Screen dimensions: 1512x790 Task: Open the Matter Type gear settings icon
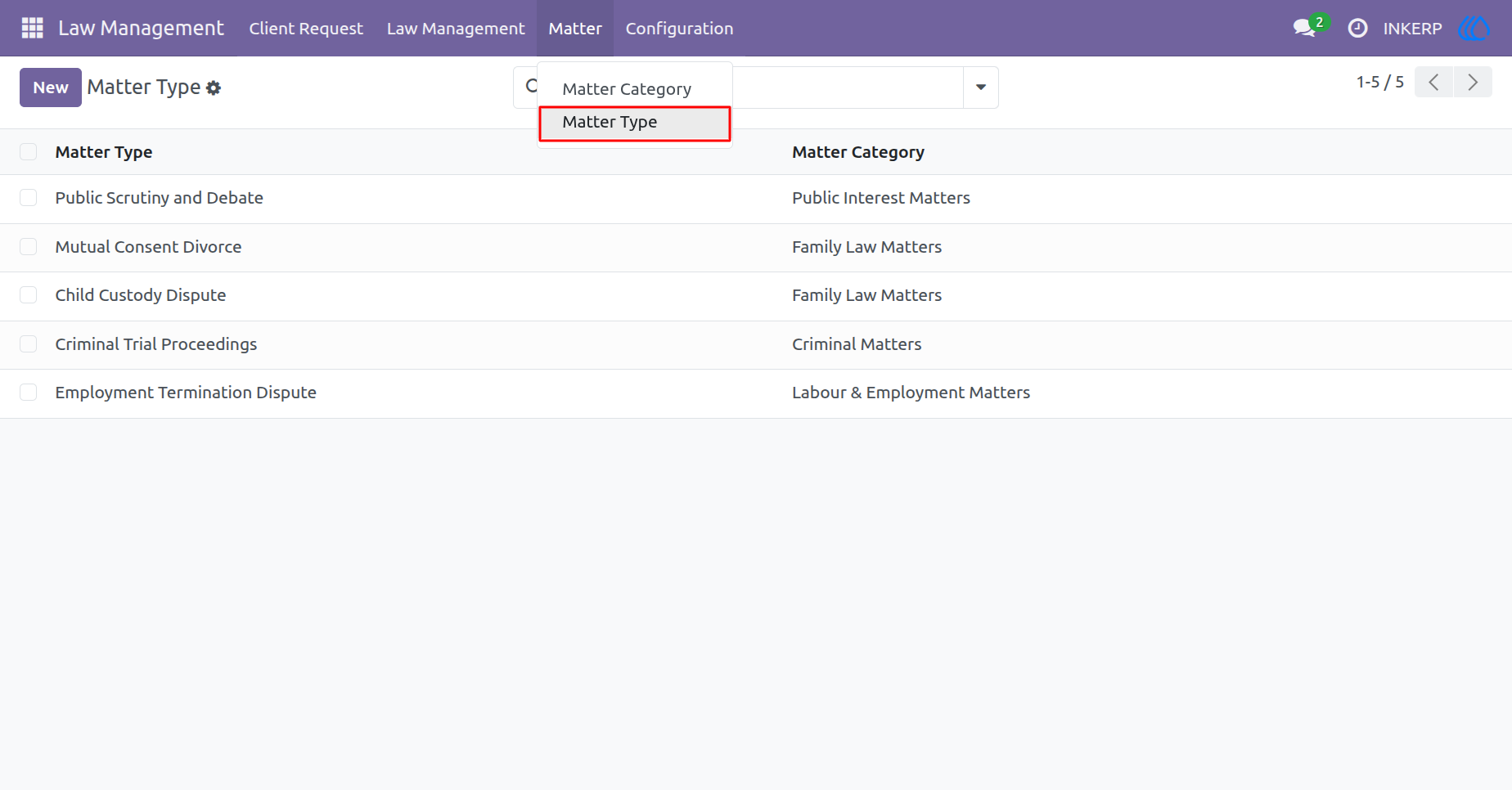tap(214, 88)
